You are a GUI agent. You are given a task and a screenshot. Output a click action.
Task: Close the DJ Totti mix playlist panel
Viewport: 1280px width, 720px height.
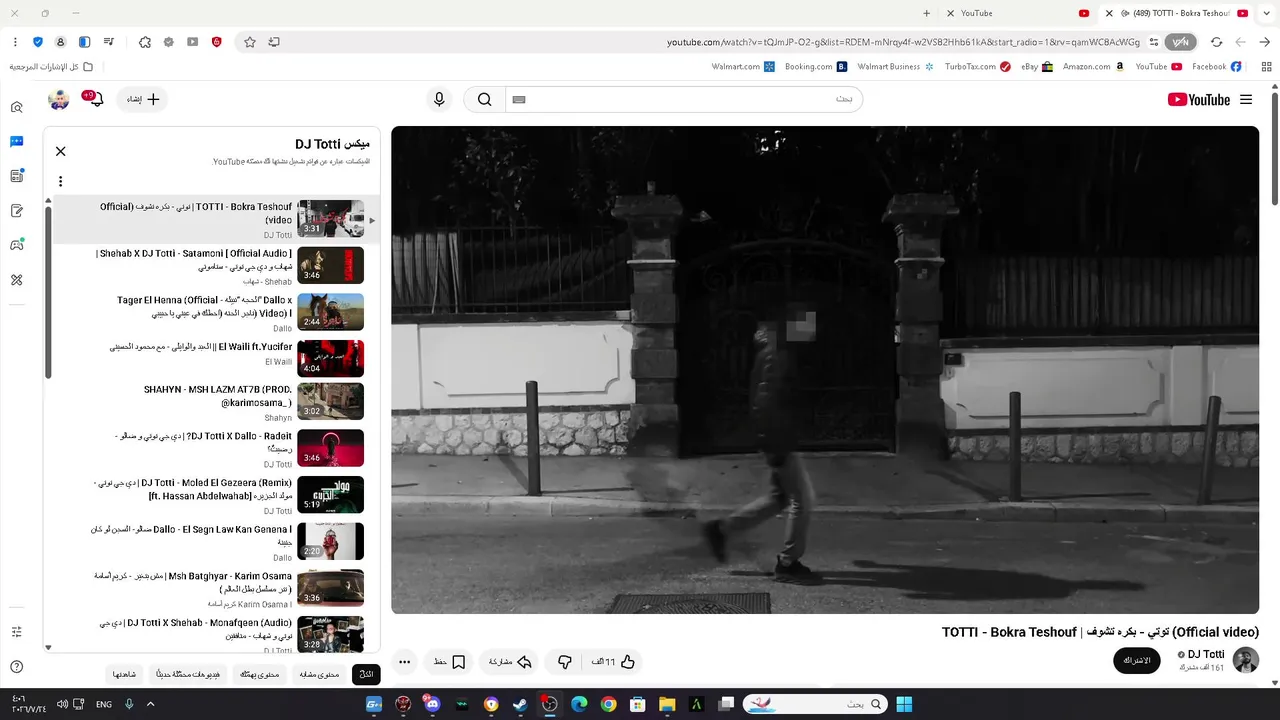(61, 151)
